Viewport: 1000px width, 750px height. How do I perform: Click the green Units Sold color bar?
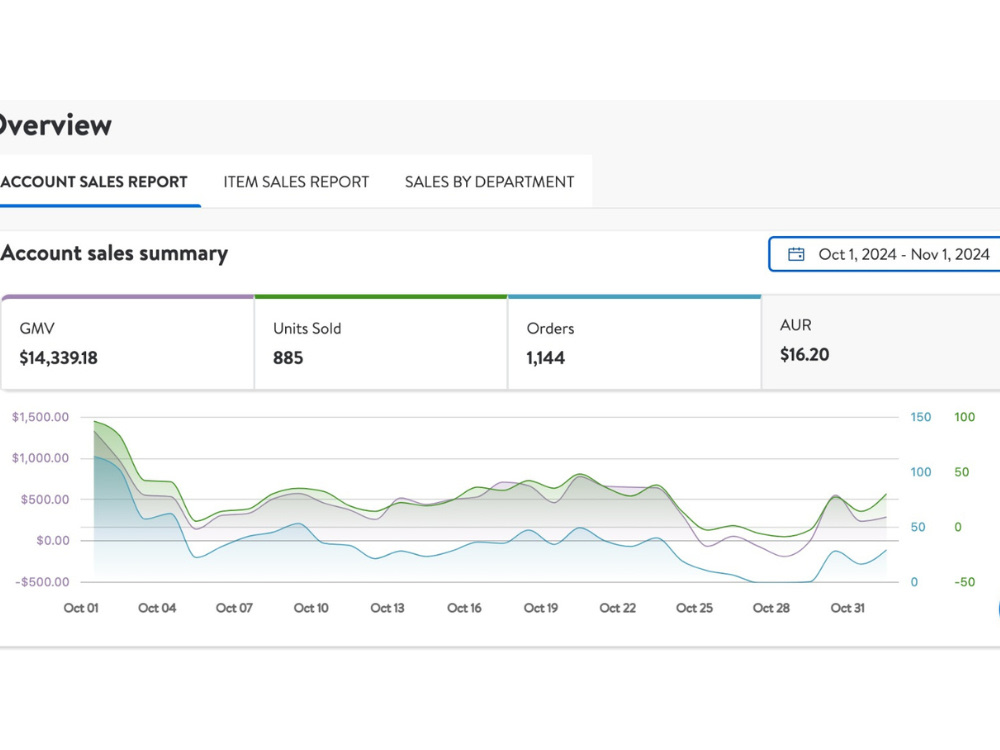(381, 297)
